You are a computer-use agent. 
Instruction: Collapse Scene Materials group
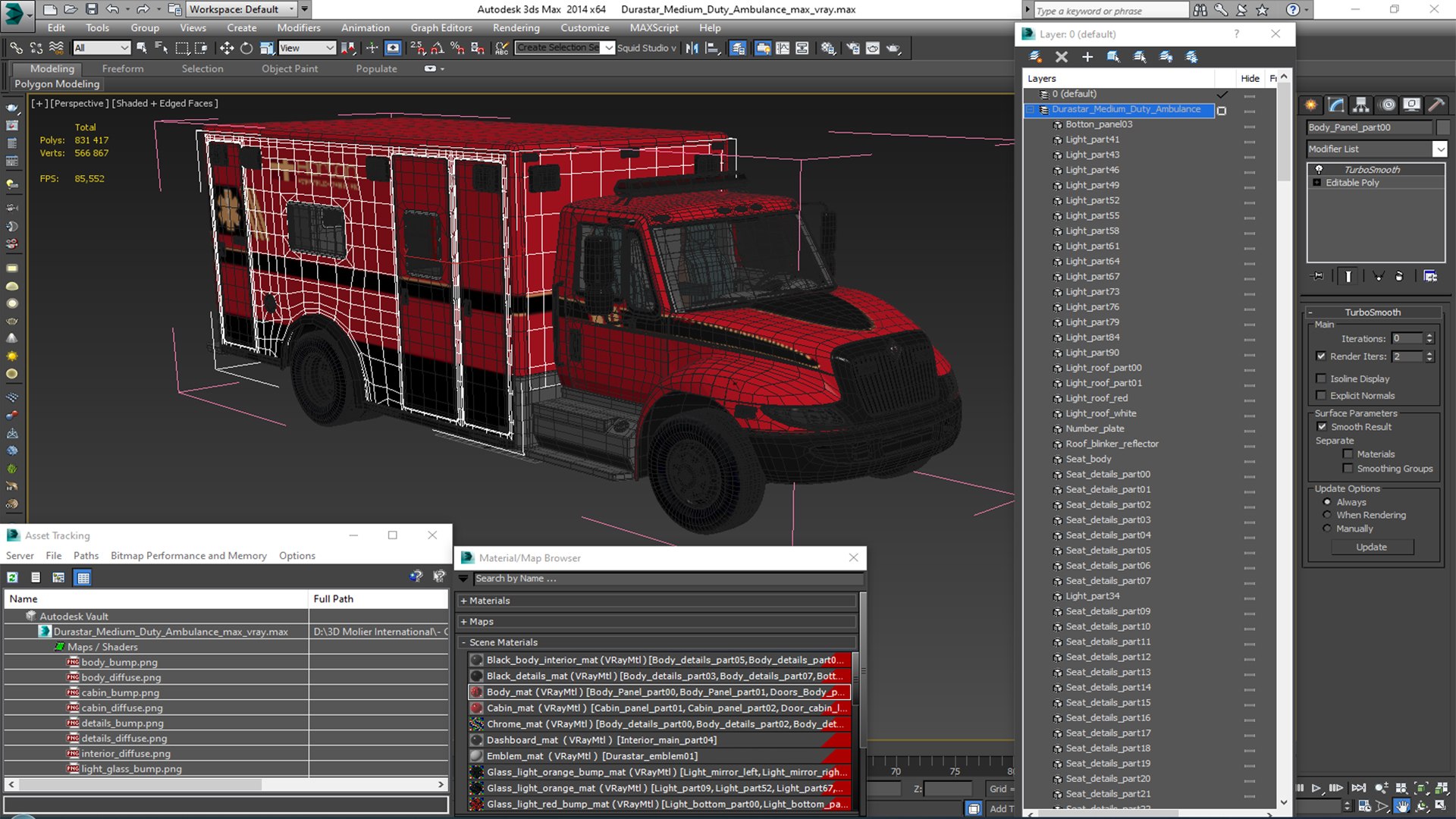pyautogui.click(x=463, y=642)
